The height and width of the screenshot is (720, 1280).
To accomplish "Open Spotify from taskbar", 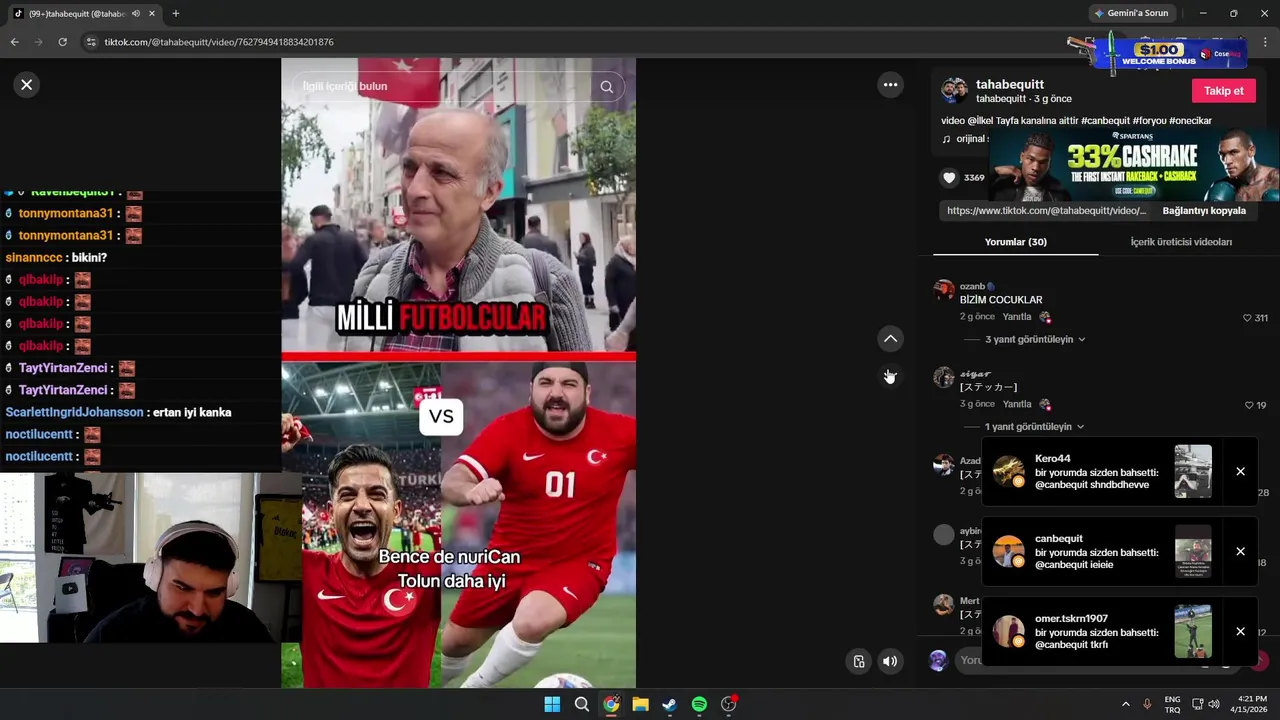I will (x=699, y=704).
